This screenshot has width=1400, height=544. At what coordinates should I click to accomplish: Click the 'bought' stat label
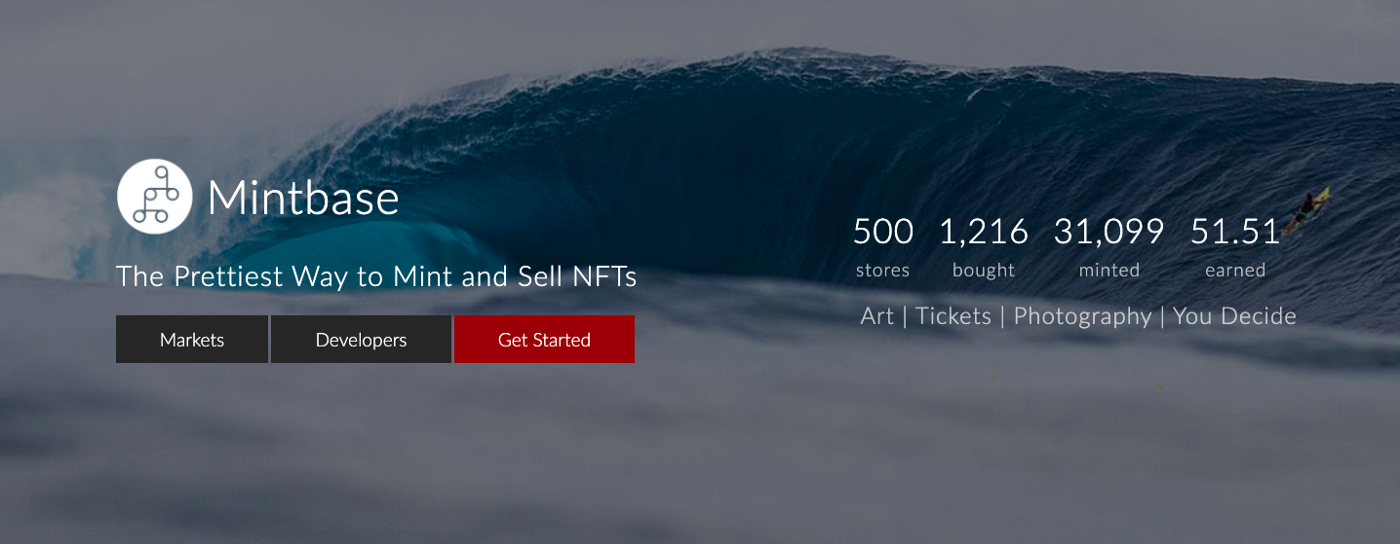tap(983, 270)
